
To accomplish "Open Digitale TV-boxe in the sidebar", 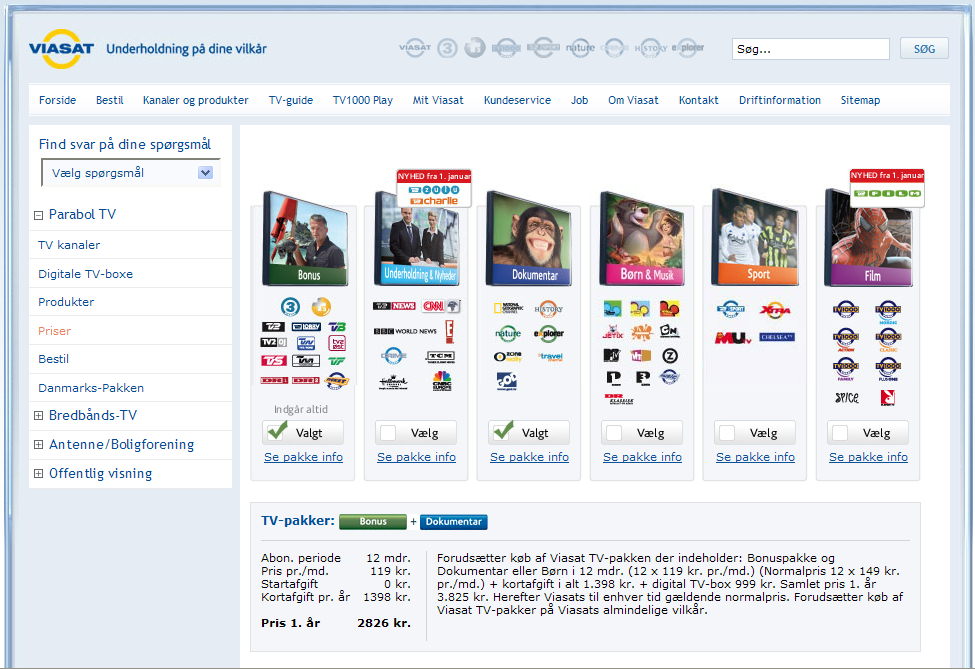I will (85, 274).
